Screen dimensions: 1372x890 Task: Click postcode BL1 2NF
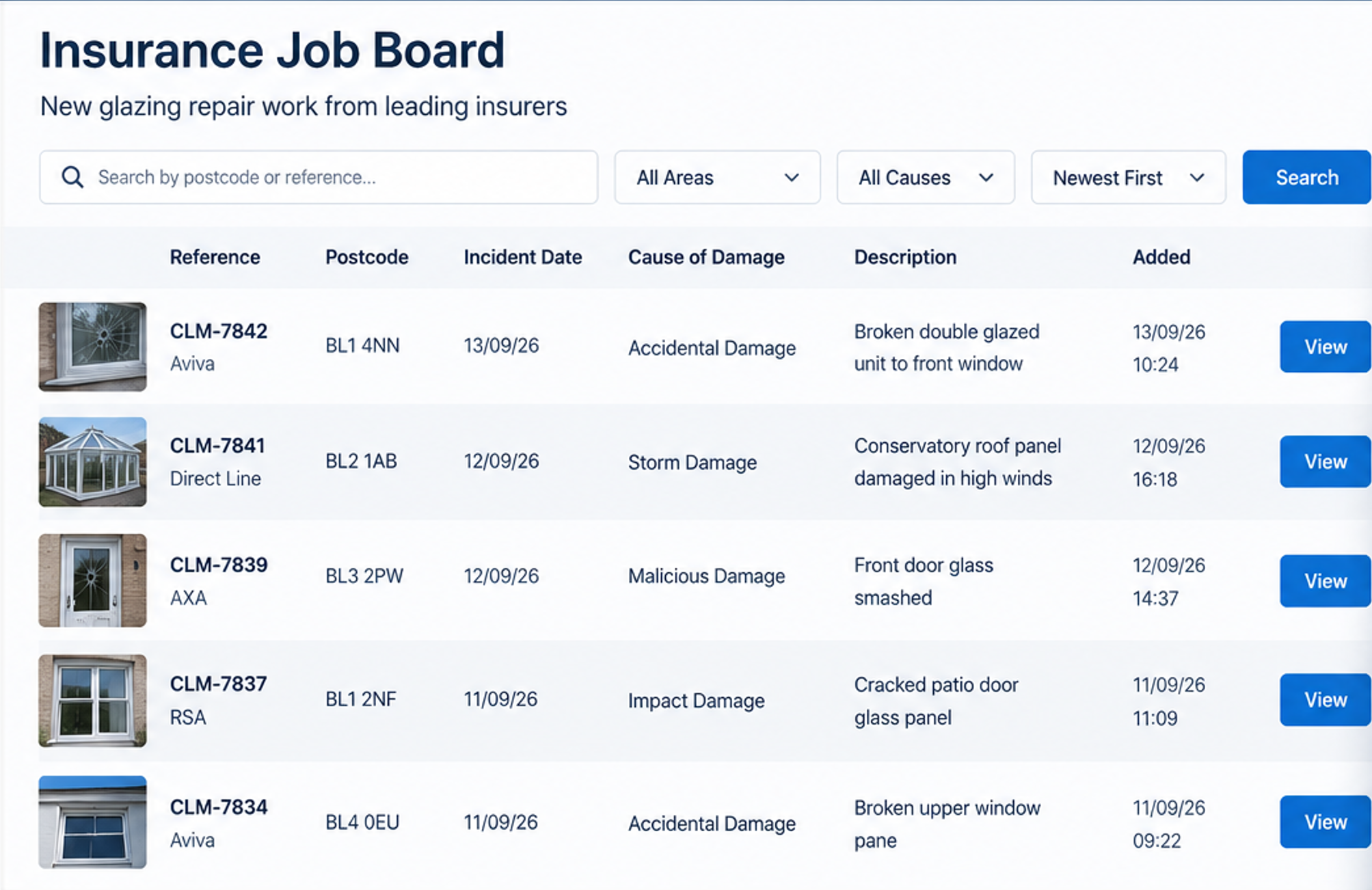point(361,699)
